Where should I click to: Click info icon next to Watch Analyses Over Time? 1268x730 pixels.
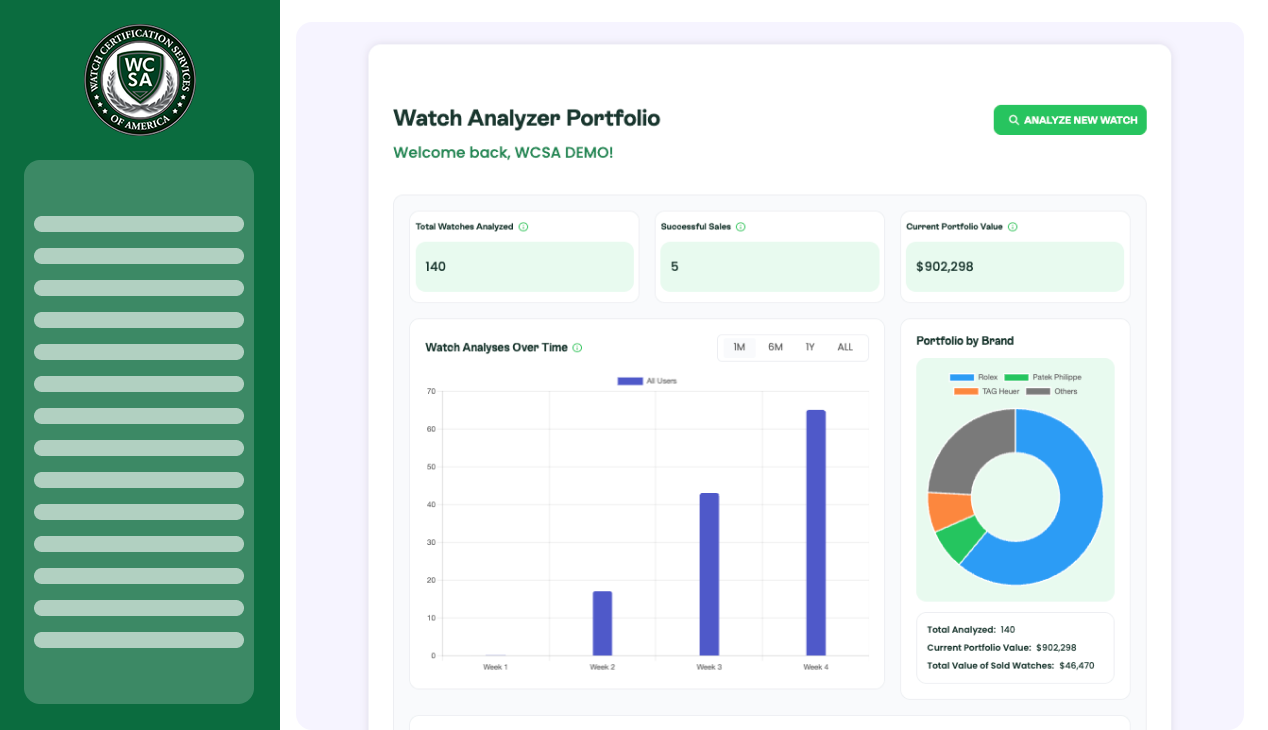click(x=577, y=348)
